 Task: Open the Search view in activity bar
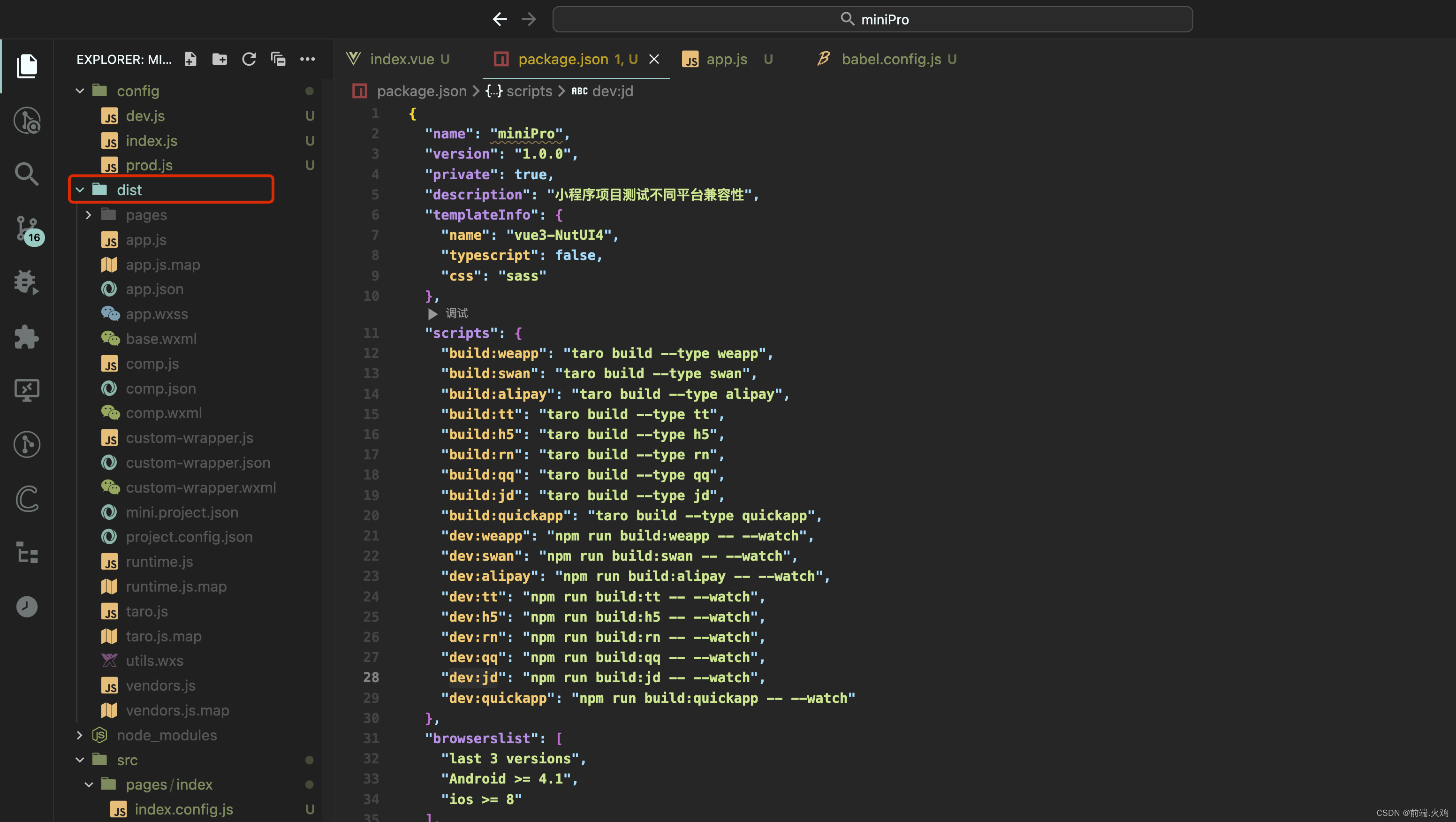pos(27,174)
